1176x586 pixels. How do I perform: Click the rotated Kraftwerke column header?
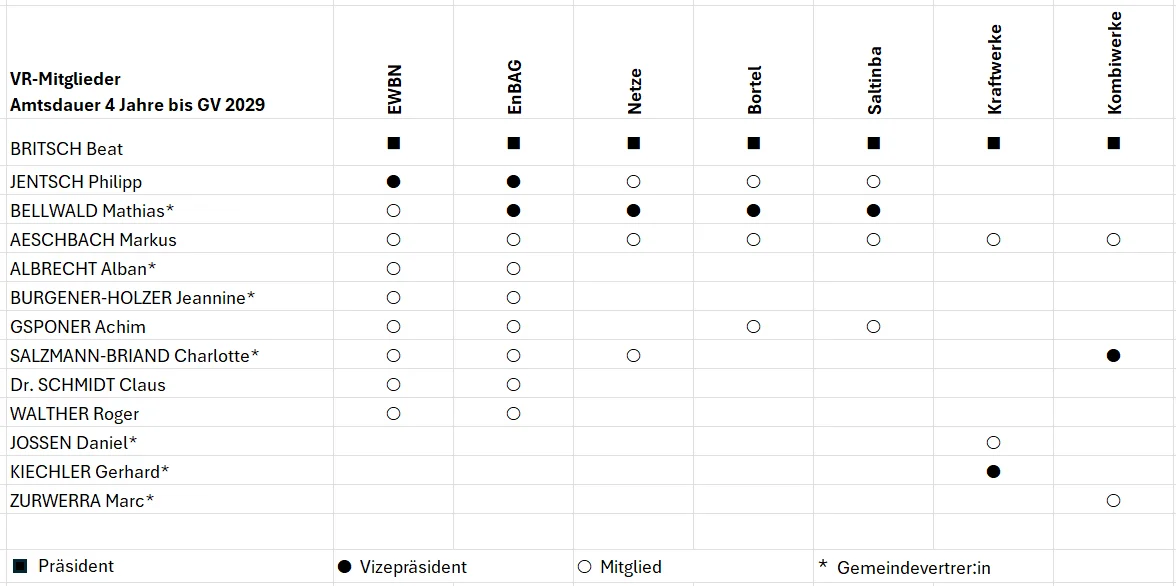[x=994, y=84]
